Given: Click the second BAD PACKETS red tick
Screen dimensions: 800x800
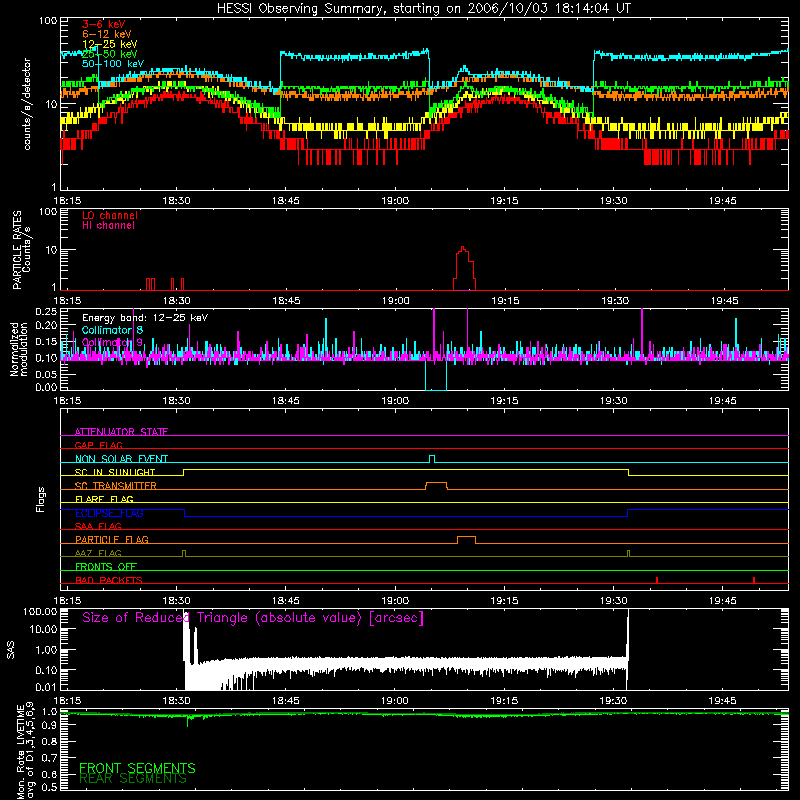Looking at the screenshot, I should (x=754, y=580).
